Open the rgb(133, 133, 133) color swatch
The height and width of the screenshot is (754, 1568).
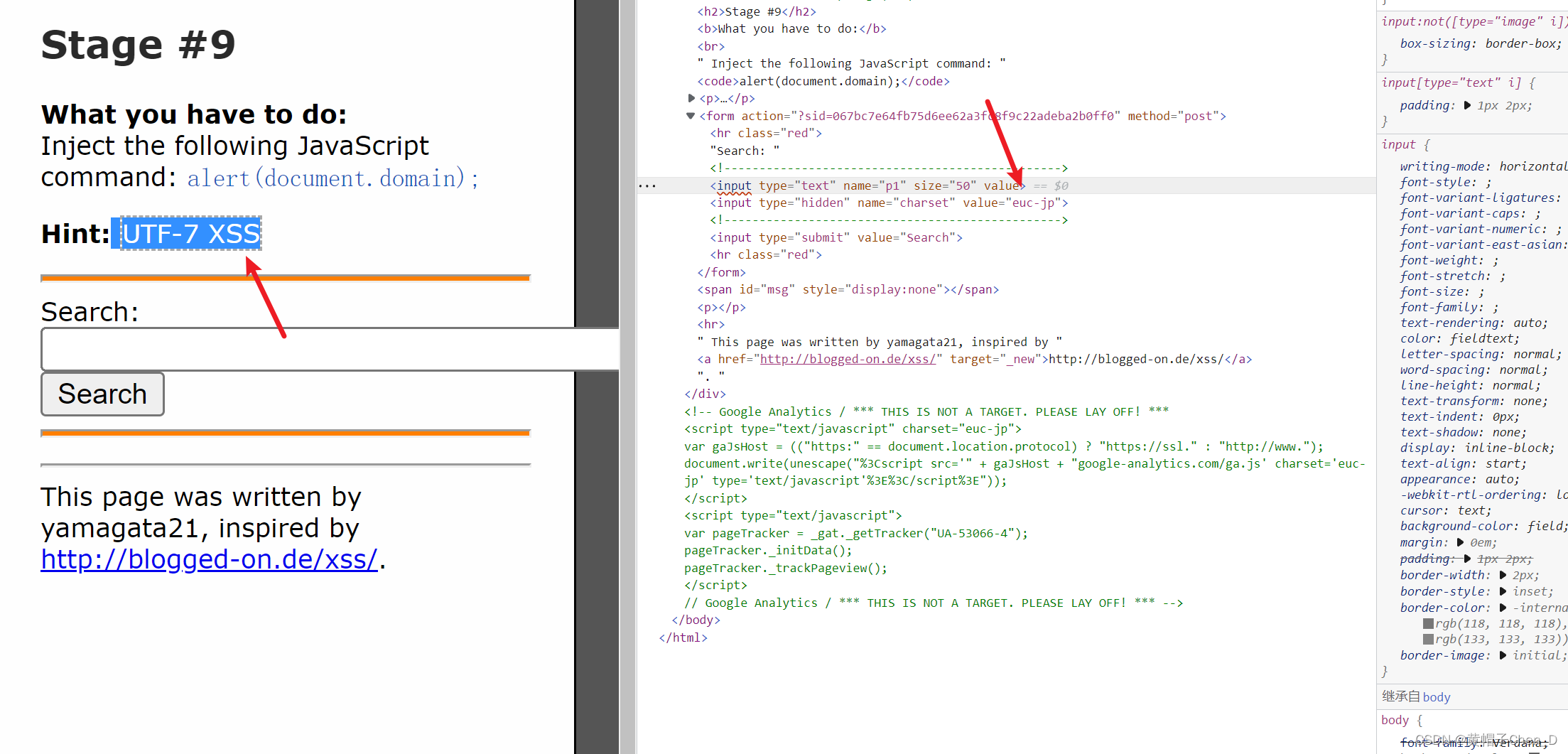[1428, 640]
